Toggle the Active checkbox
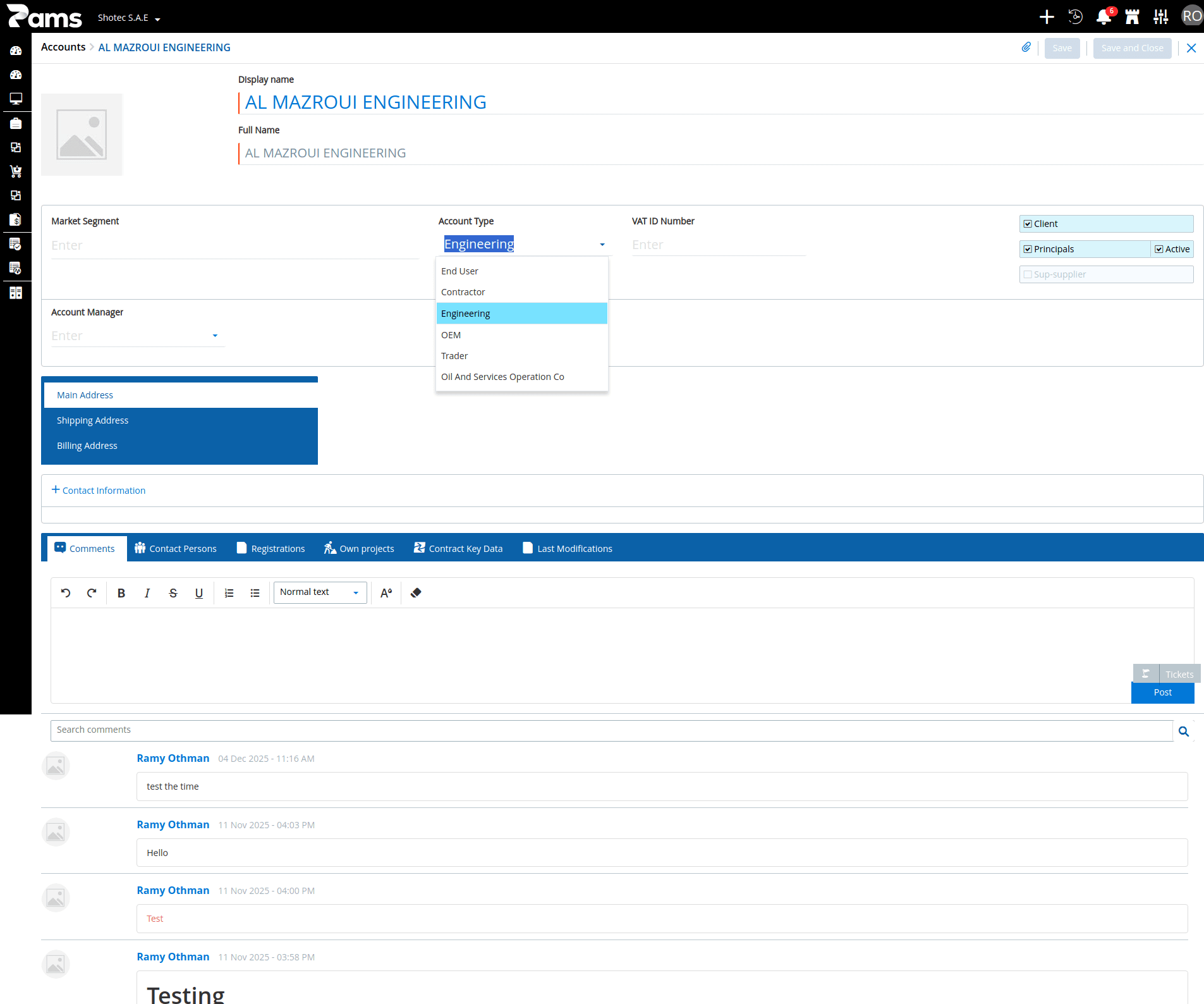Screen dimensions: 1204x1004 1159,249
